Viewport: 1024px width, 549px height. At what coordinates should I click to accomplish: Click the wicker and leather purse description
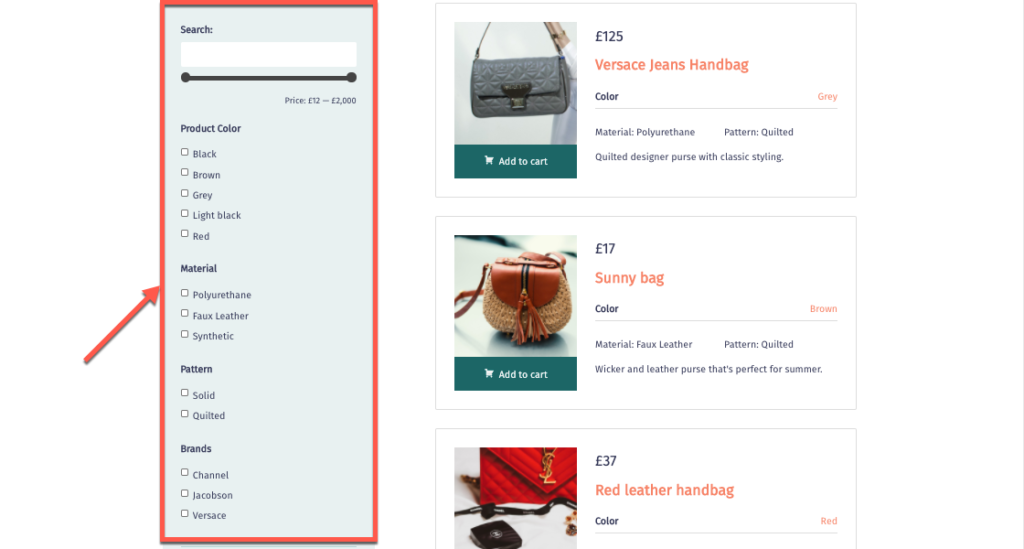click(709, 369)
